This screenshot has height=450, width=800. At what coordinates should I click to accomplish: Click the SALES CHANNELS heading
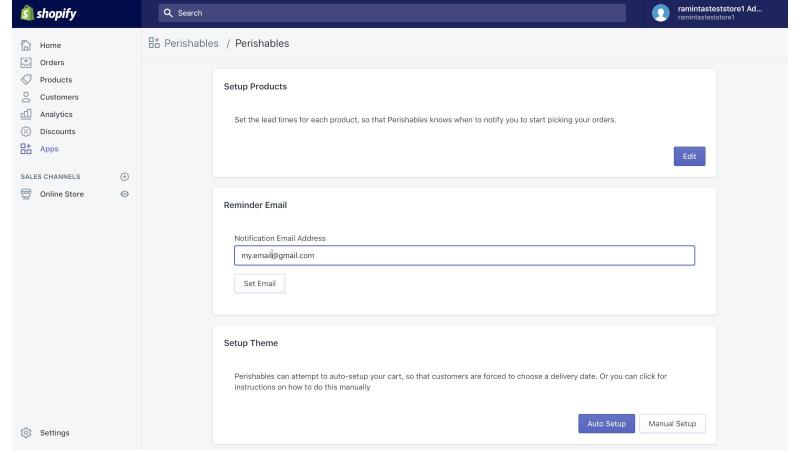tap(51, 177)
